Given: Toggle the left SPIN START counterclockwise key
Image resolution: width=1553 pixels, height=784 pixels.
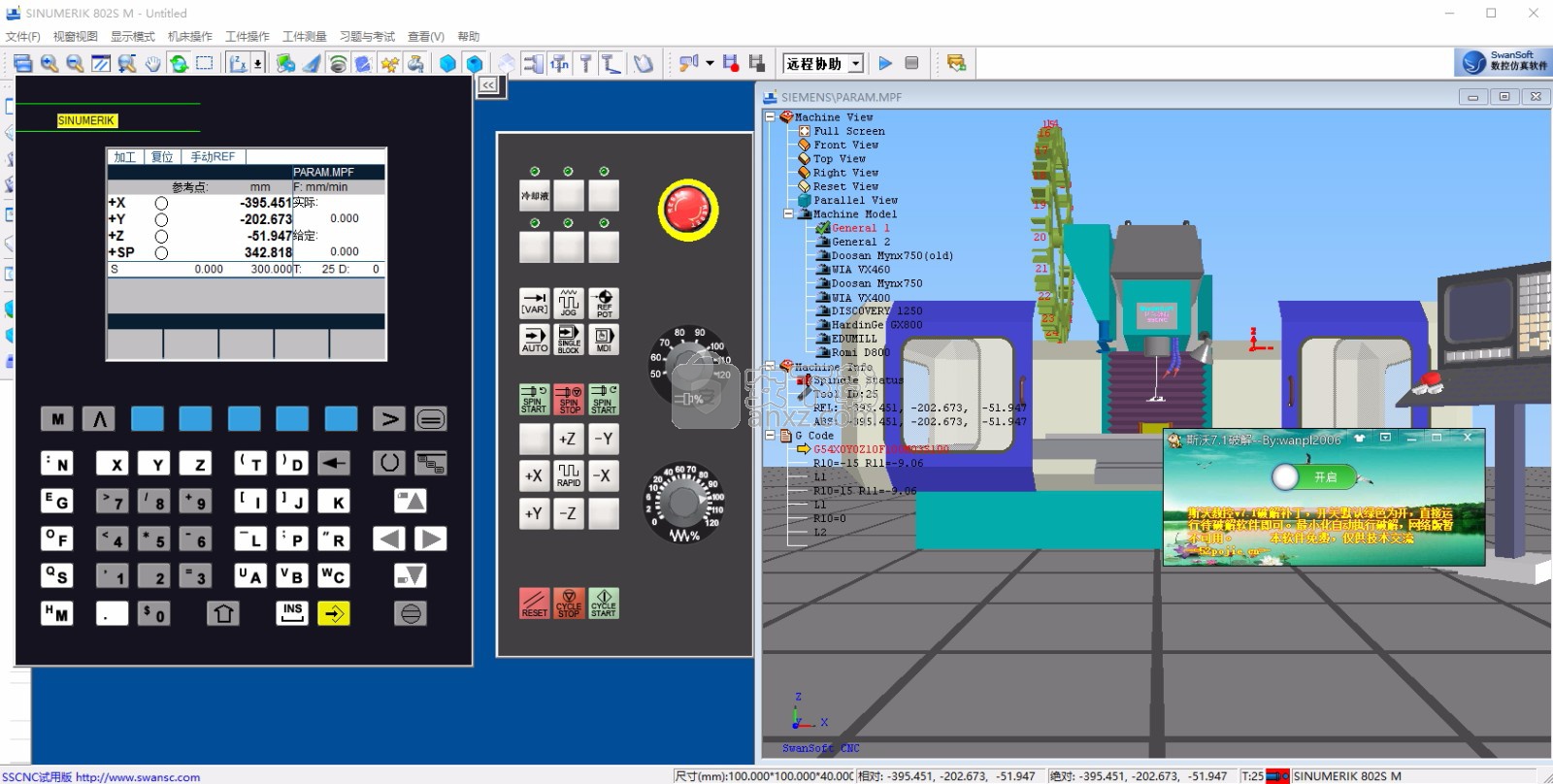Looking at the screenshot, I should pyautogui.click(x=535, y=399).
